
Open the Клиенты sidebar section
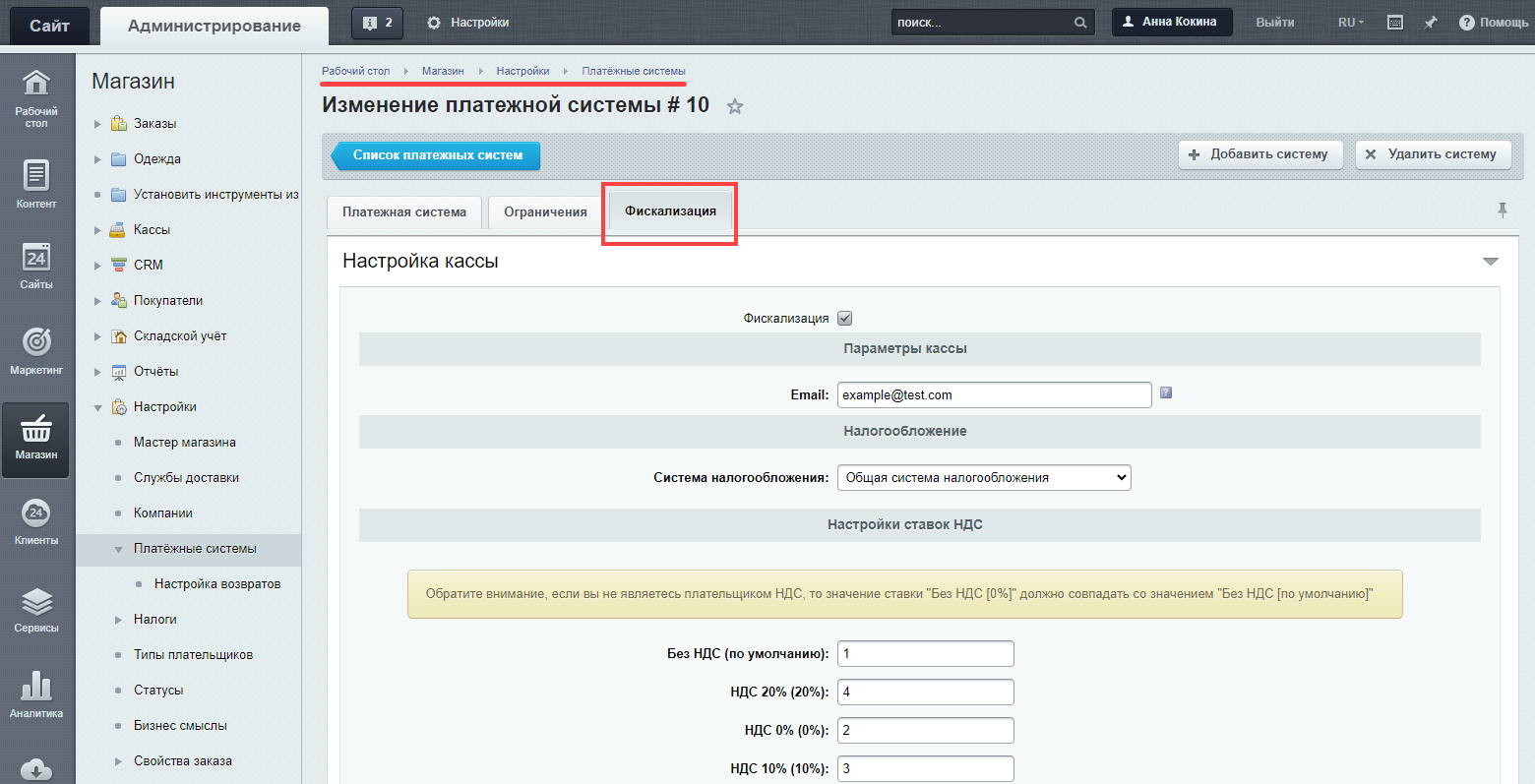coord(36,521)
